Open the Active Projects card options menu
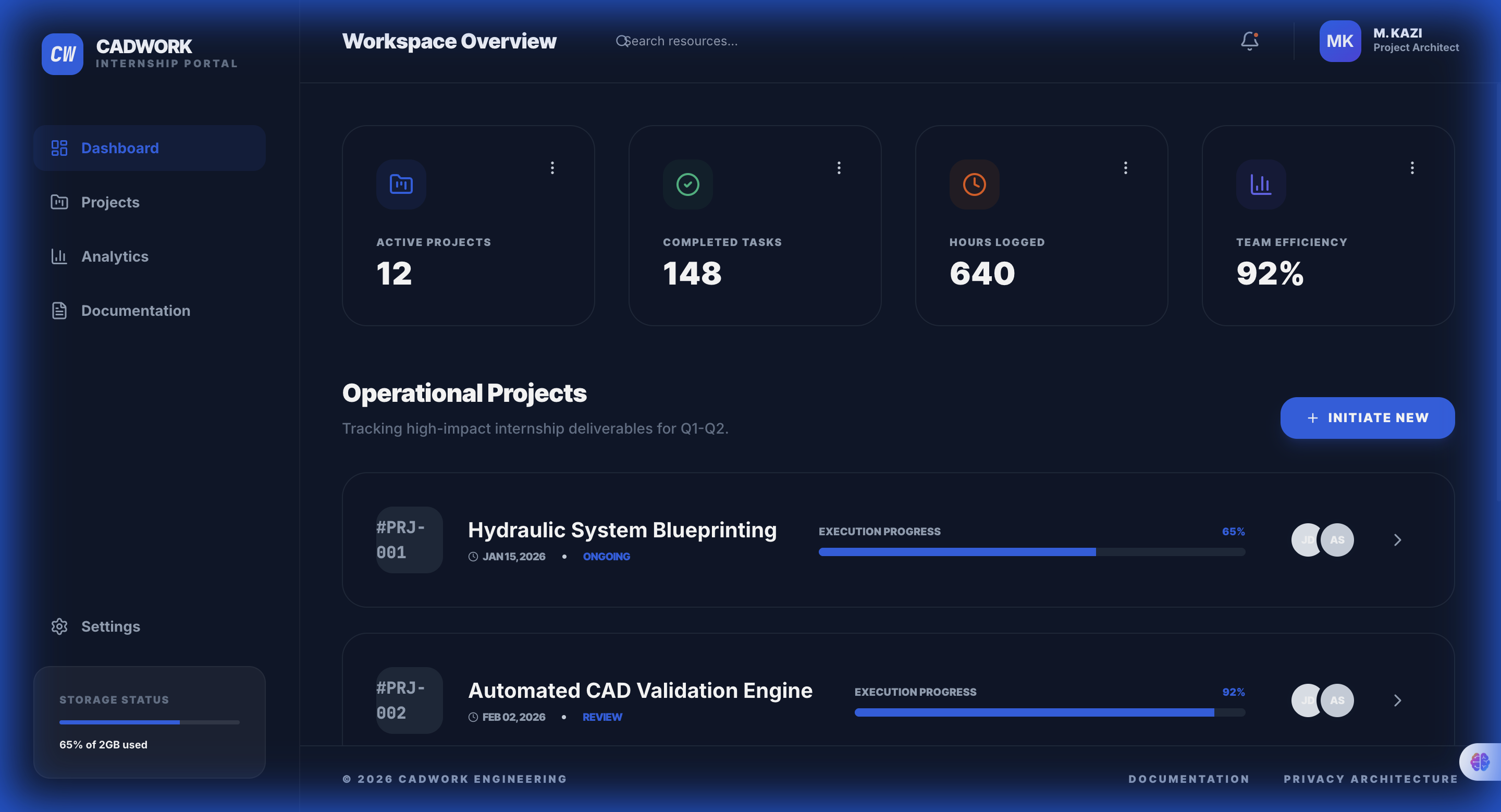This screenshot has width=1501, height=812. coord(551,168)
